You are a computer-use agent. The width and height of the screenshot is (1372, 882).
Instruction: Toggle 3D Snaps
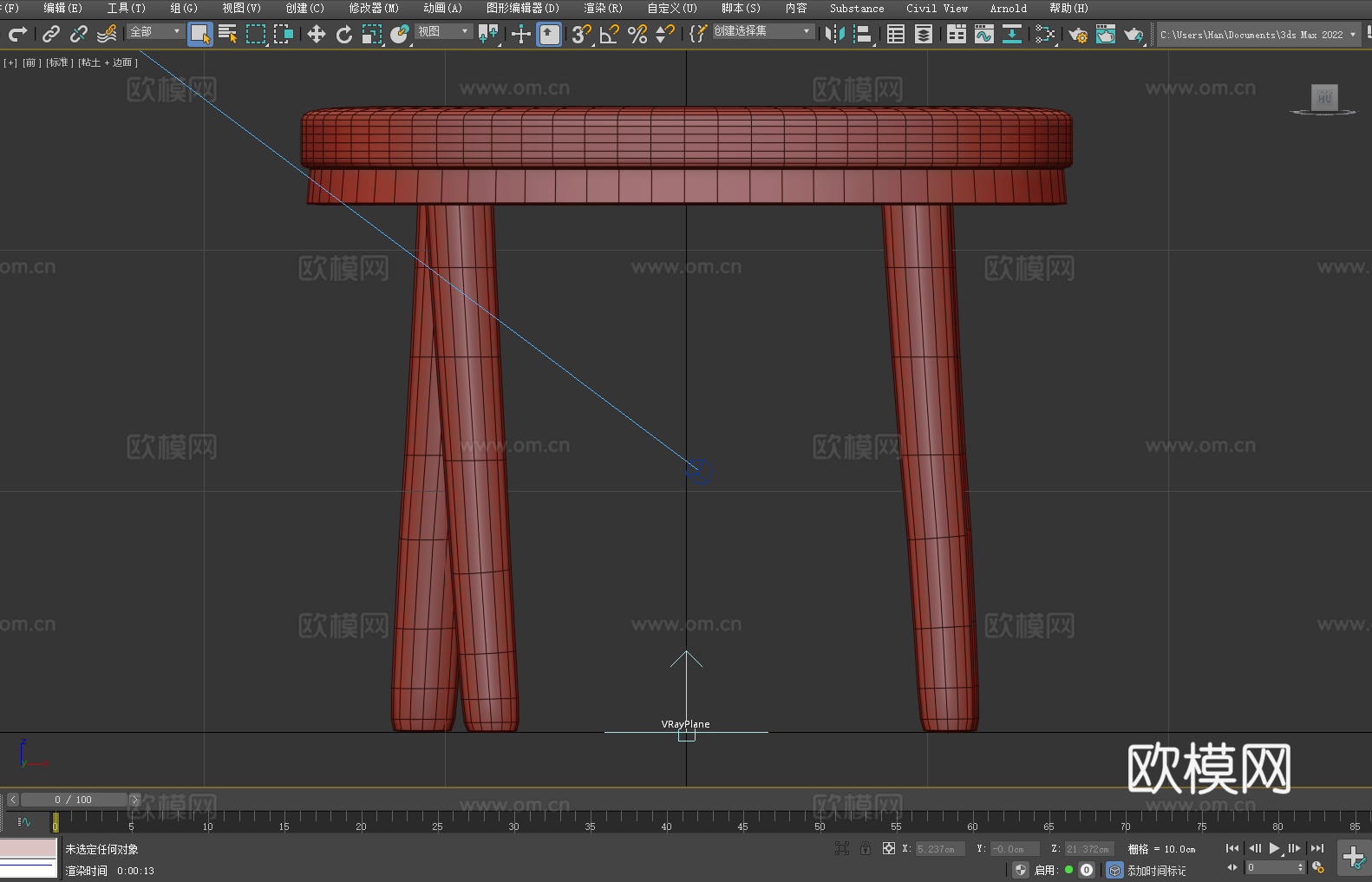[582, 34]
